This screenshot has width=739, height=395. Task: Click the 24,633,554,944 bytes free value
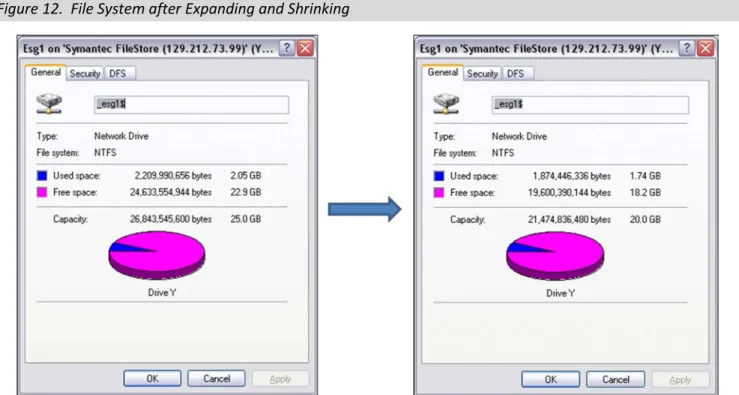[x=171, y=192]
